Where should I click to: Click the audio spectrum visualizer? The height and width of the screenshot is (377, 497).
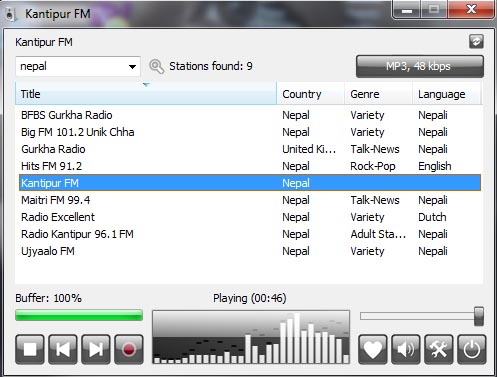coord(251,337)
